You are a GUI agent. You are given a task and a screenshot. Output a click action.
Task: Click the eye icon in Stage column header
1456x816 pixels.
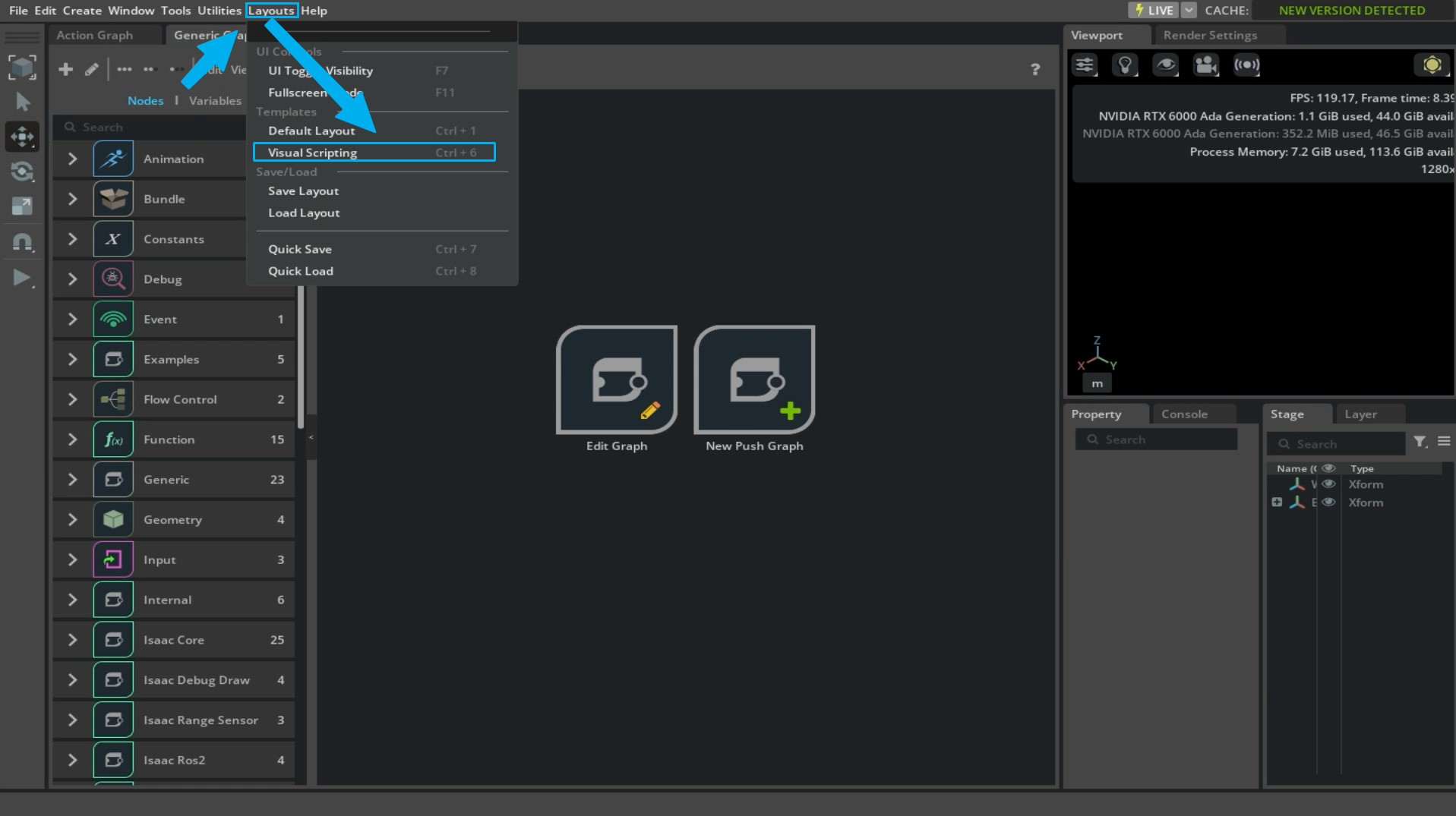[x=1328, y=468]
